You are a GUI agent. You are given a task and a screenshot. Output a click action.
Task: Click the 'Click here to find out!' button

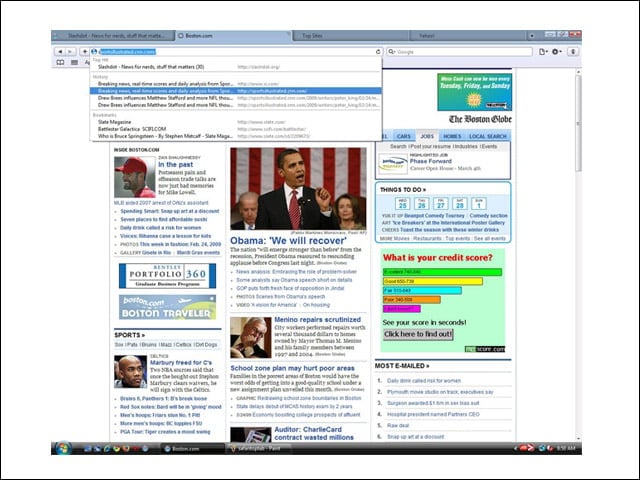coord(418,334)
